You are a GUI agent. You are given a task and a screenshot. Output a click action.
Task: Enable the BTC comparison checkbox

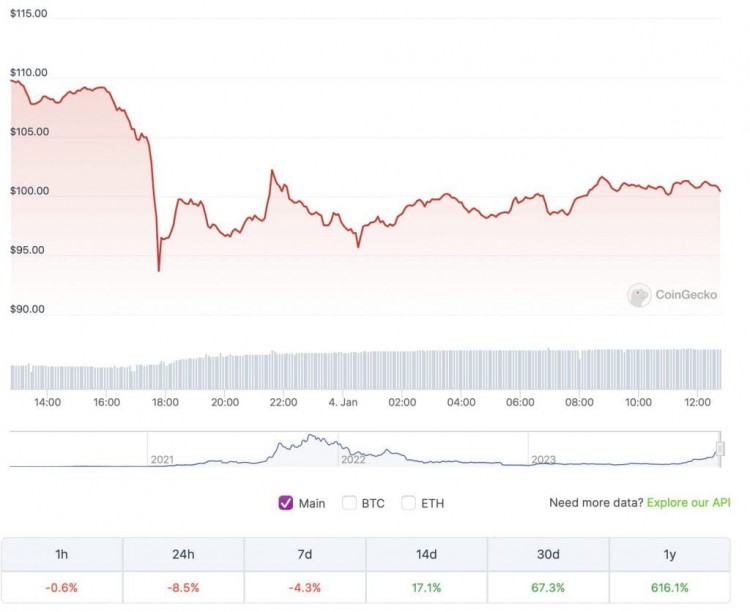click(x=349, y=503)
